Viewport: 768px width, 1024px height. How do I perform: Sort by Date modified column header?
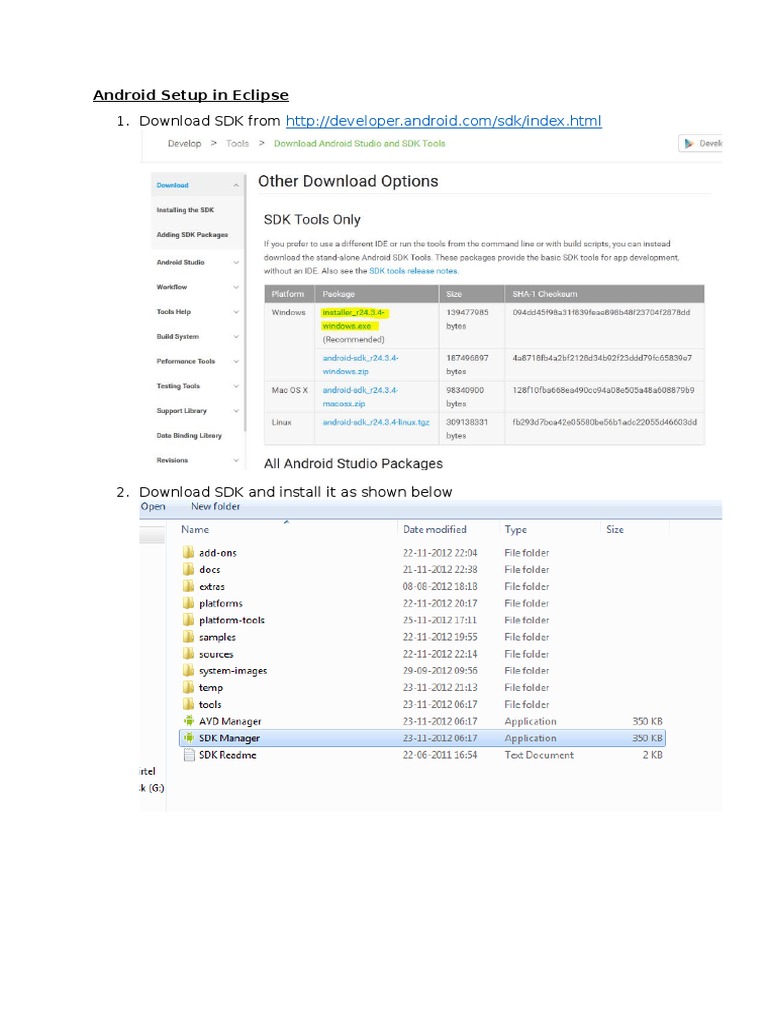(x=435, y=530)
